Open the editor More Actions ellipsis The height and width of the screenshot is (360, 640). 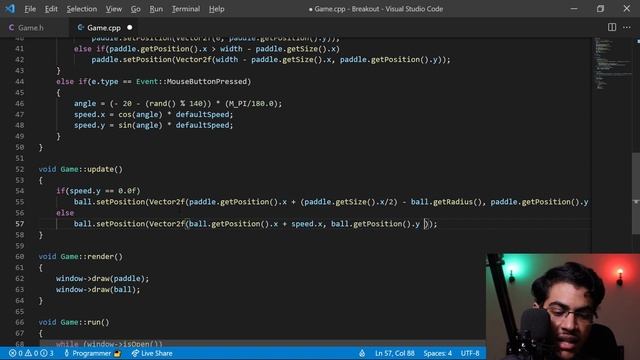(x=627, y=27)
